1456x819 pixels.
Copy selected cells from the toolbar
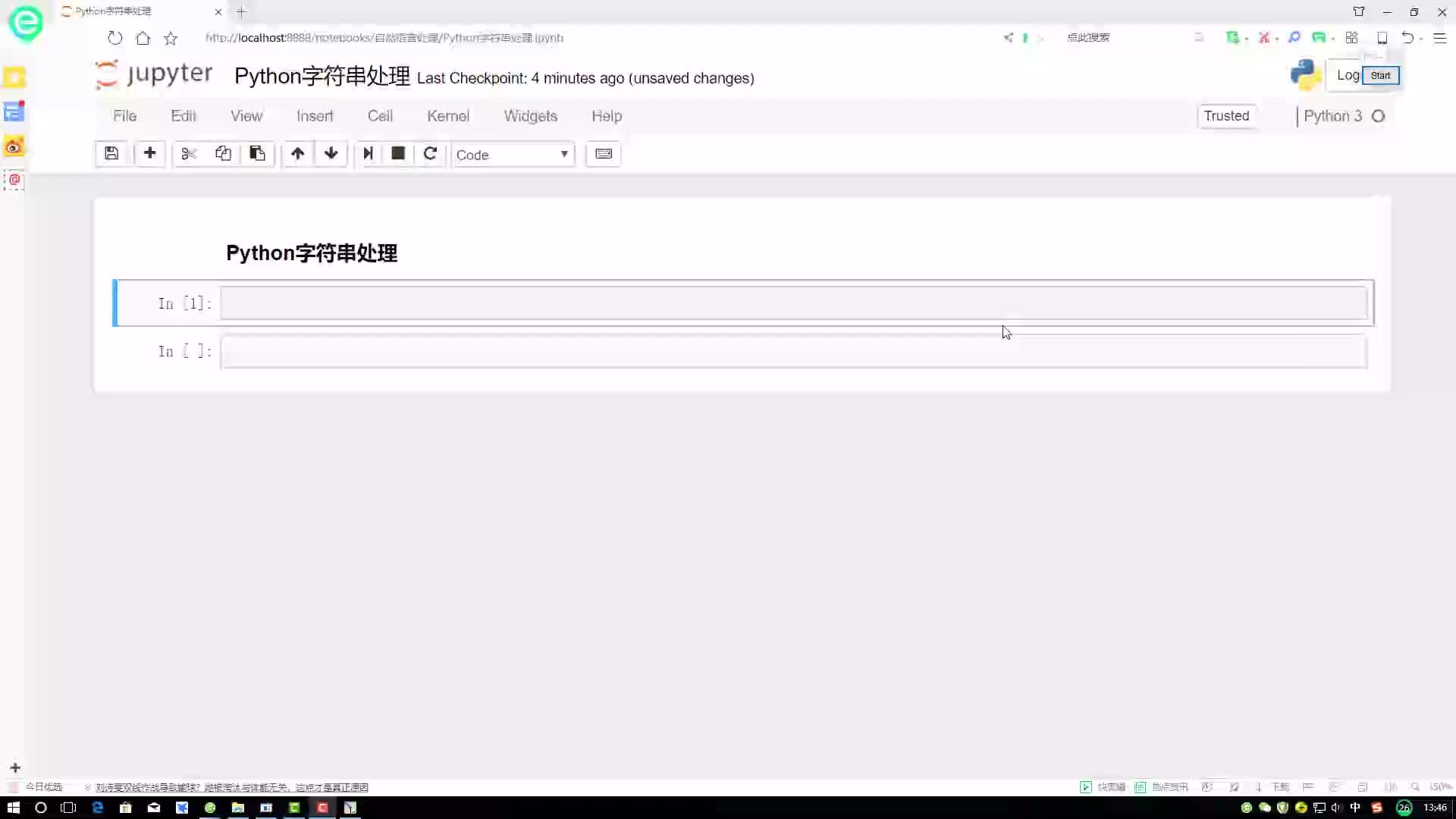click(x=223, y=154)
